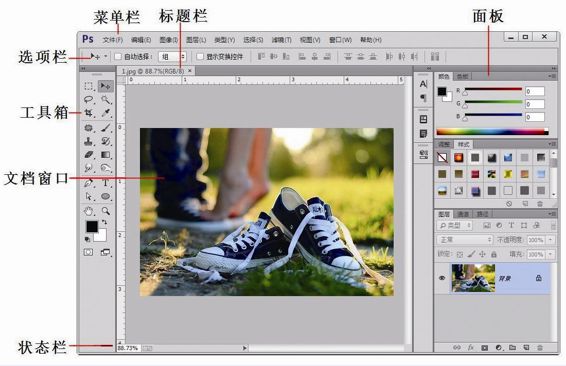
Task: Select the Spot Healing Brush tool
Action: [x=89, y=128]
